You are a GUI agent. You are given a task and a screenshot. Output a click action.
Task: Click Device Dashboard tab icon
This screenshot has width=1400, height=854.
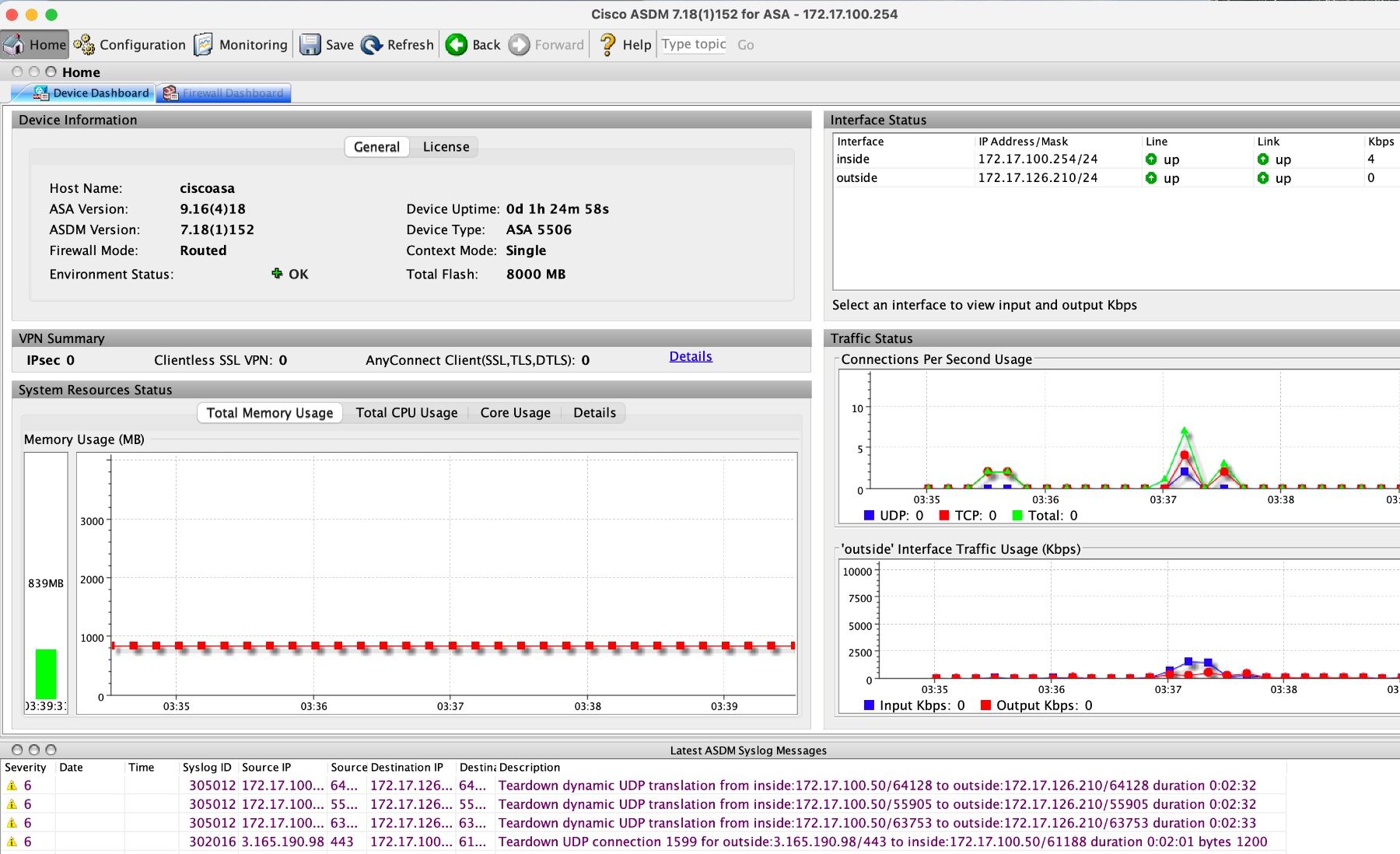[x=40, y=93]
